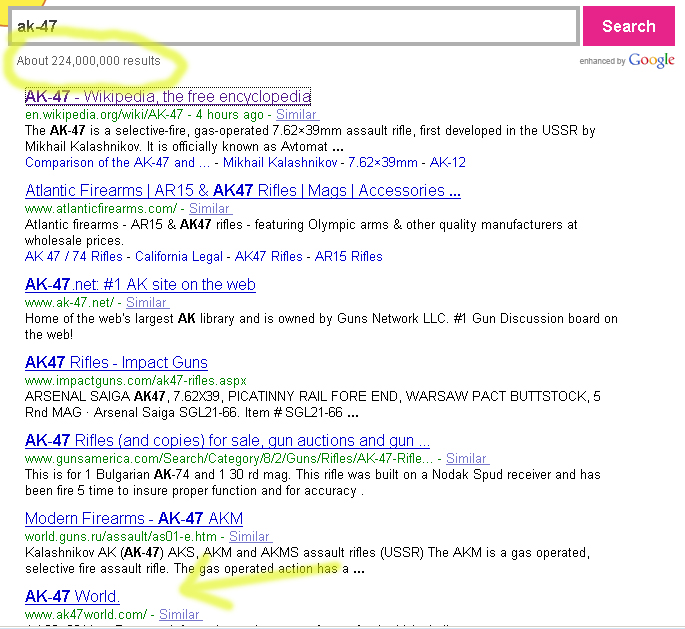Open 'Comparison of the AK-47 and ...' sublink
The image size is (685, 629).
(118, 162)
